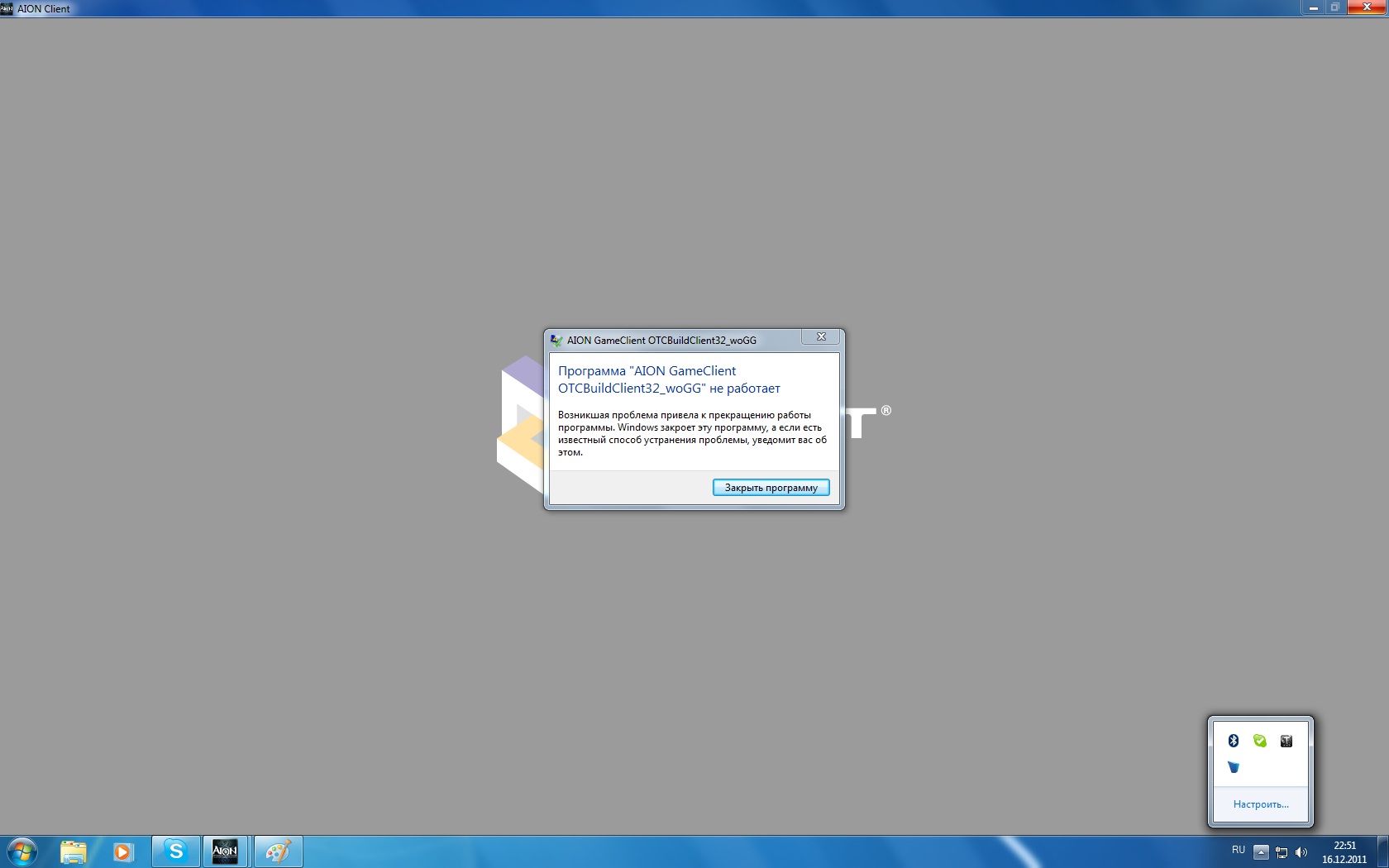Select the AION taskbar button
Viewport: 1389px width, 868px height.
(x=225, y=851)
